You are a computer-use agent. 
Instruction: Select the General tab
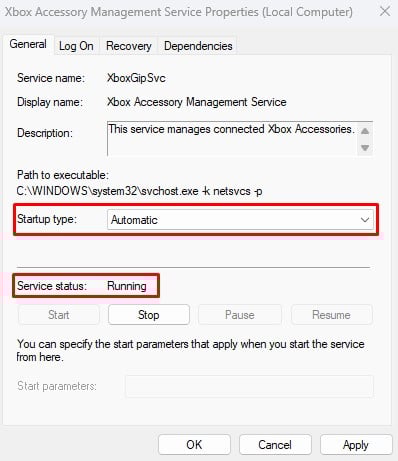point(28,44)
